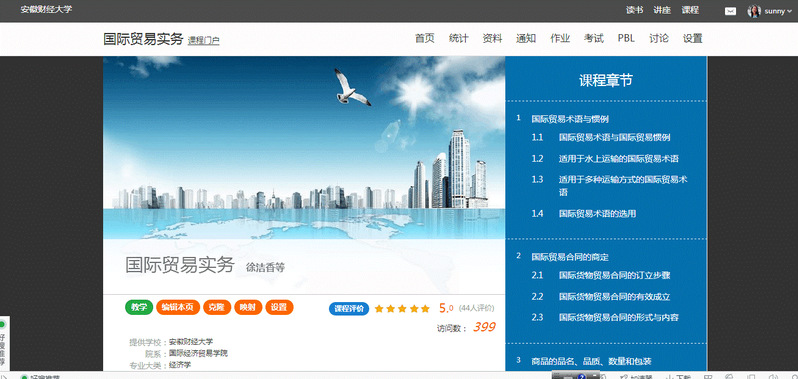The width and height of the screenshot is (798, 379).
Task: Click the 课程门户 link beside course title
Action: 204,41
